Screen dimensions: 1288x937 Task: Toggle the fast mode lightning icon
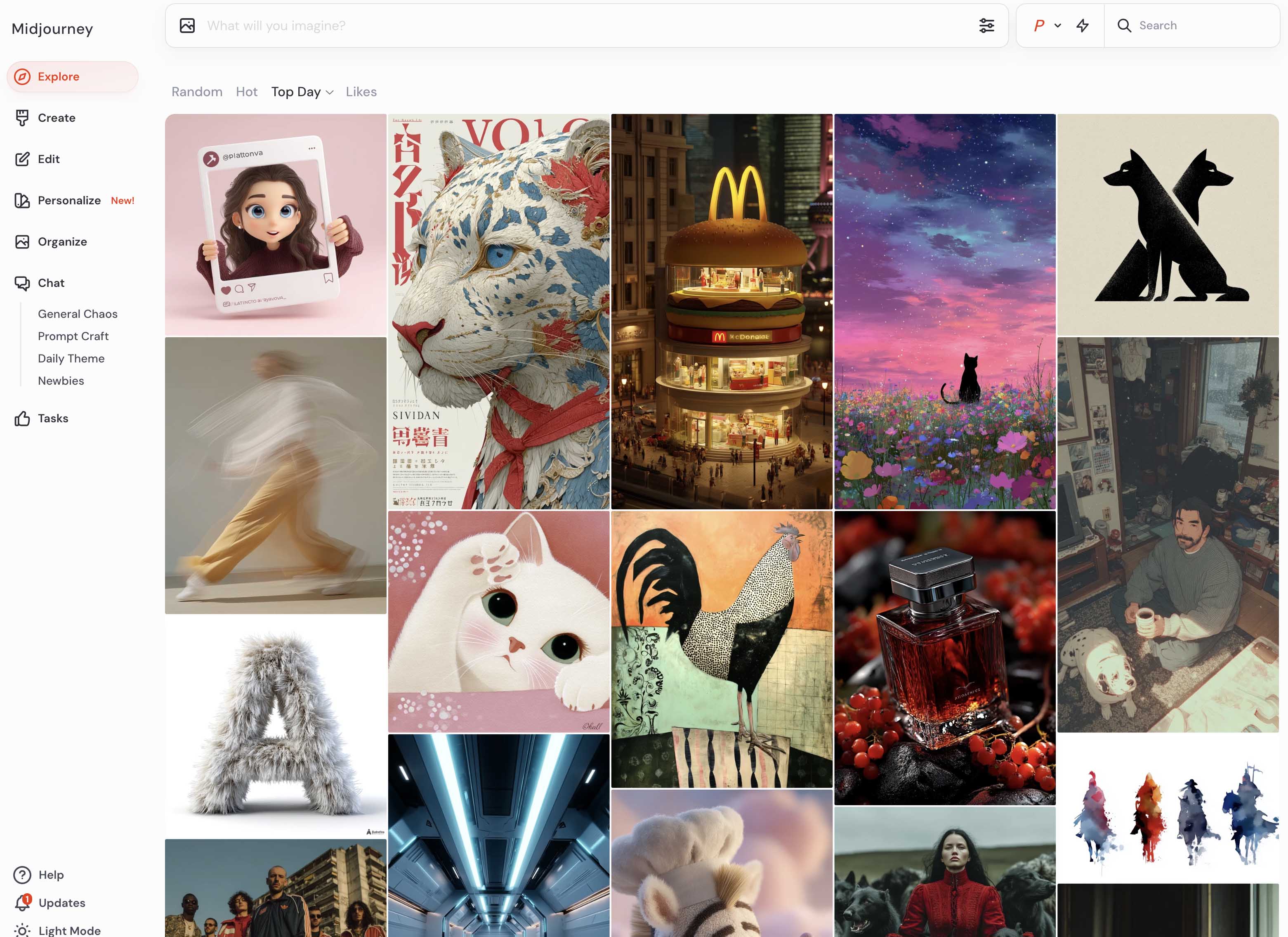pos(1083,26)
